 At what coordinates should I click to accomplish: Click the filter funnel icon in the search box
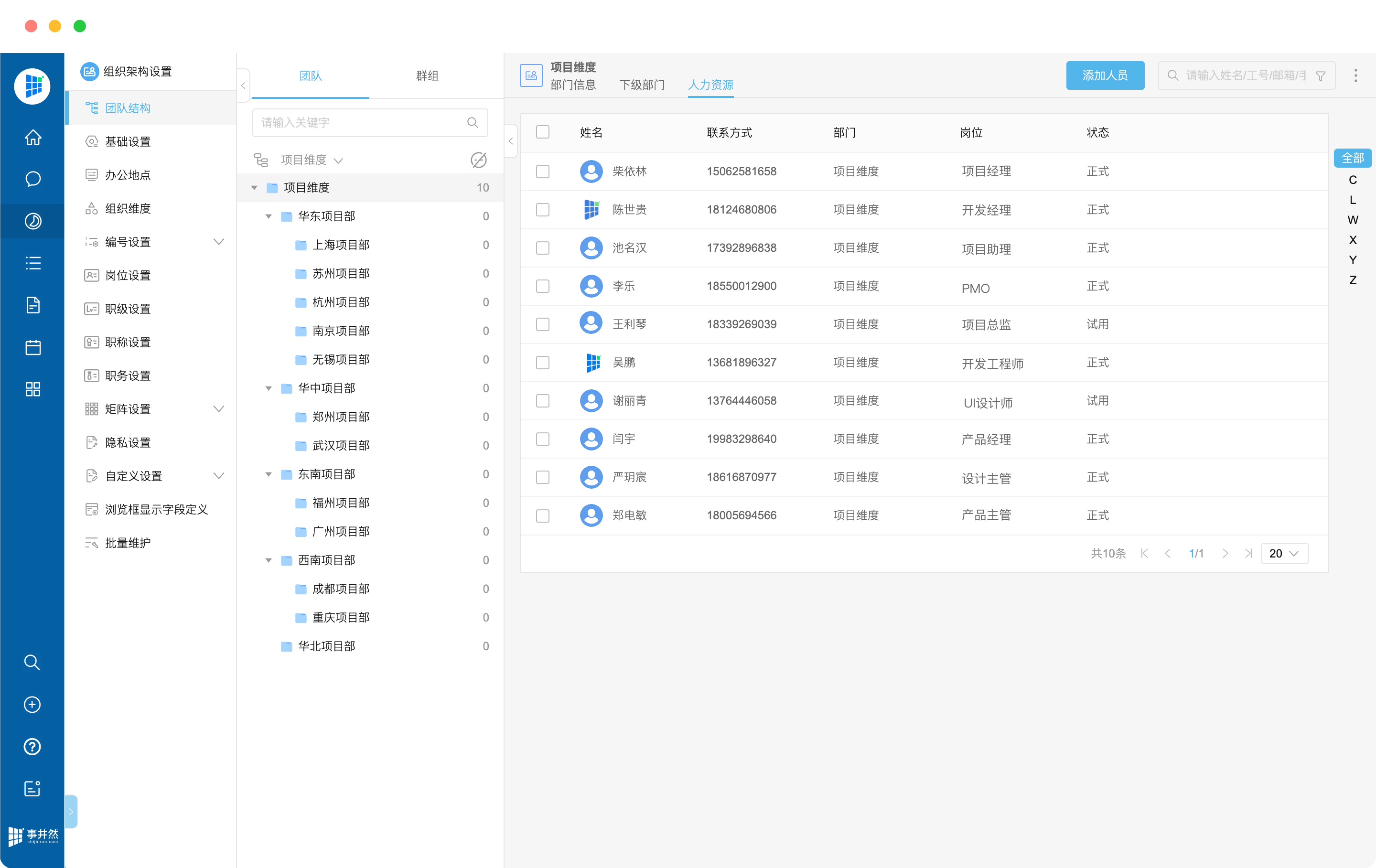pos(1320,76)
